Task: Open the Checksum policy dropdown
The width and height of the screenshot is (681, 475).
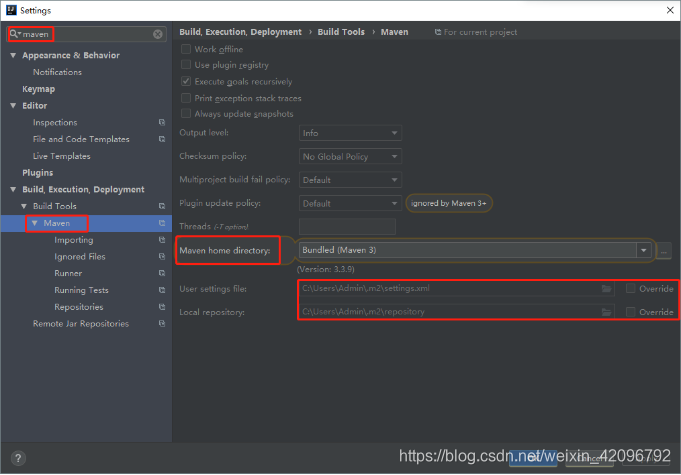Action: click(x=350, y=156)
